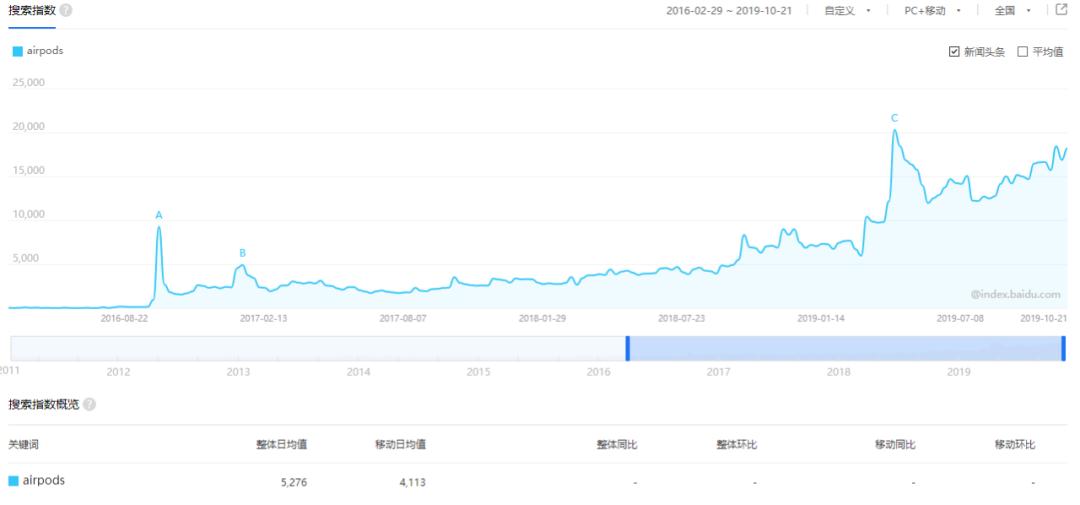The image size is (1080, 505).
Task: Toggle the airpods legend color square
Action: coord(18,51)
